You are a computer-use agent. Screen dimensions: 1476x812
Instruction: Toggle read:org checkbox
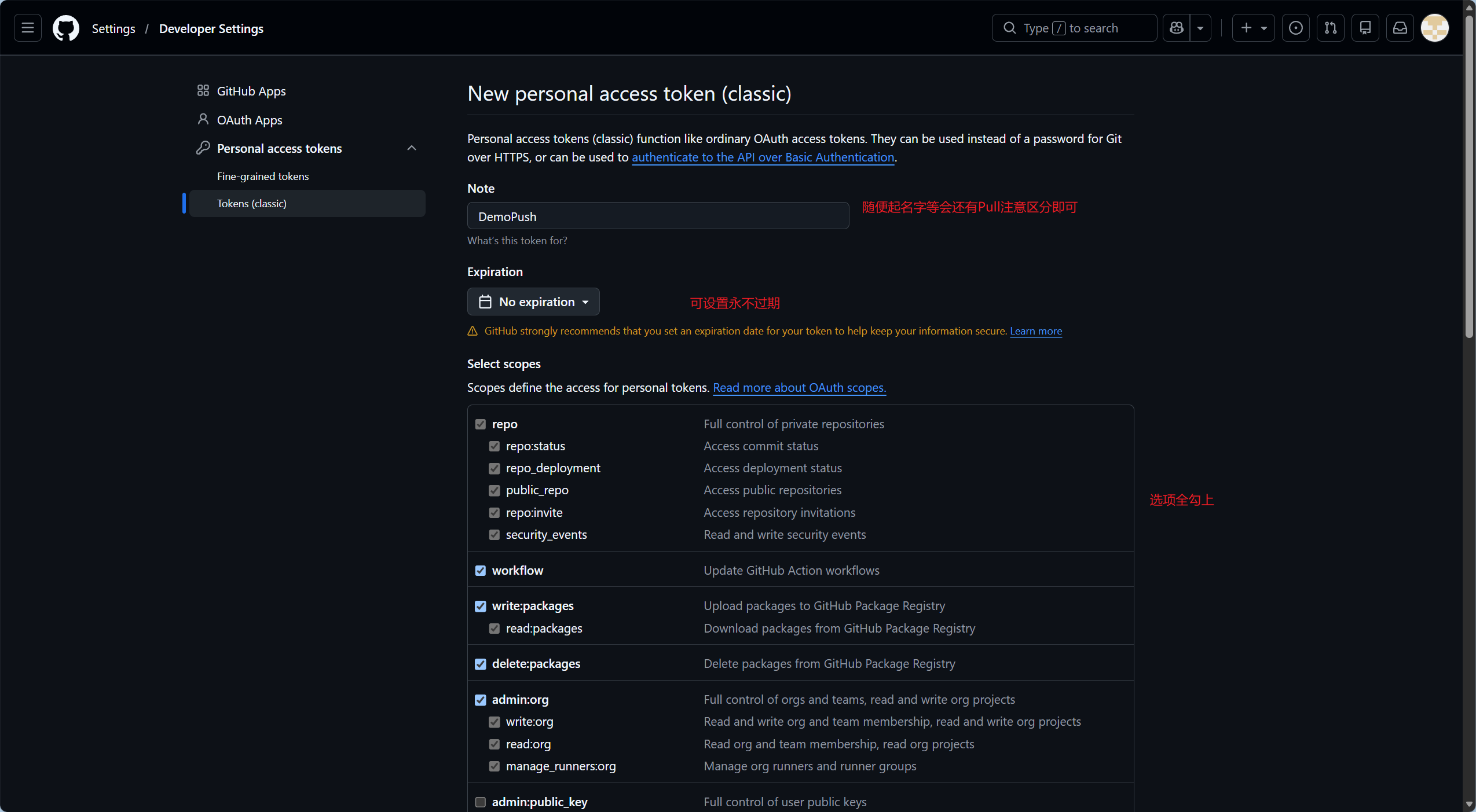point(495,744)
